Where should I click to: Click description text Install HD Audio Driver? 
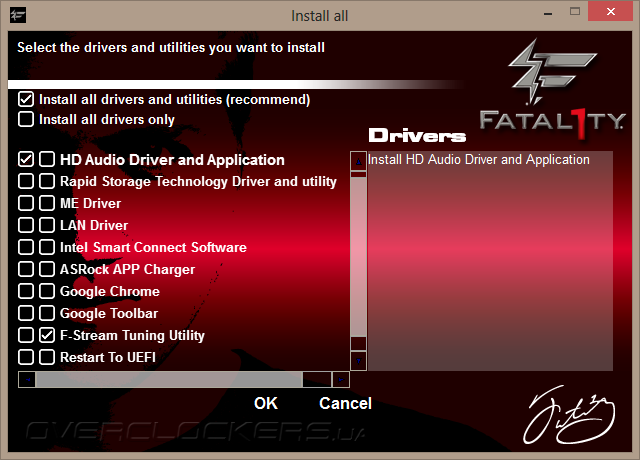click(x=479, y=159)
